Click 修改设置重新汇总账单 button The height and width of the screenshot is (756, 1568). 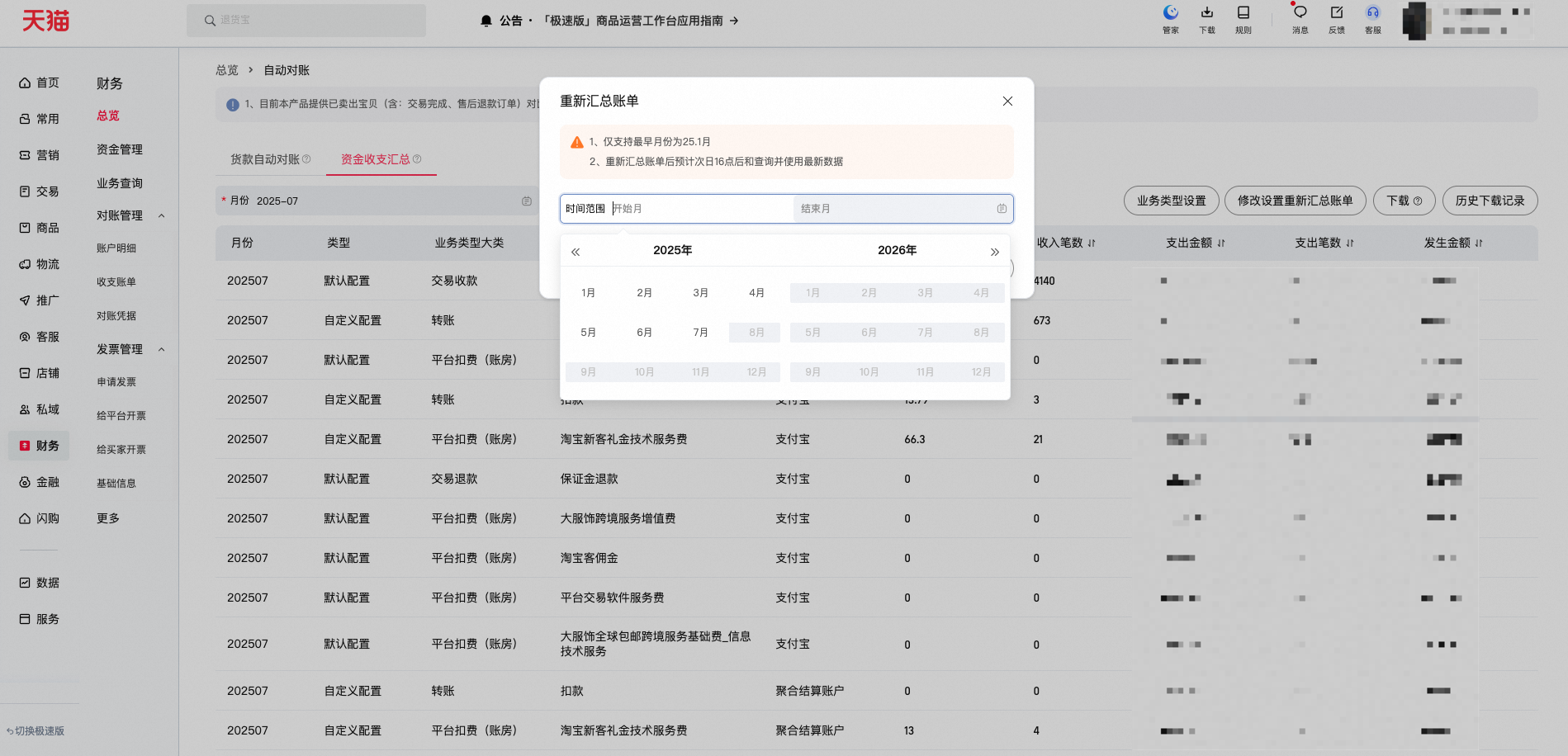(x=1295, y=201)
